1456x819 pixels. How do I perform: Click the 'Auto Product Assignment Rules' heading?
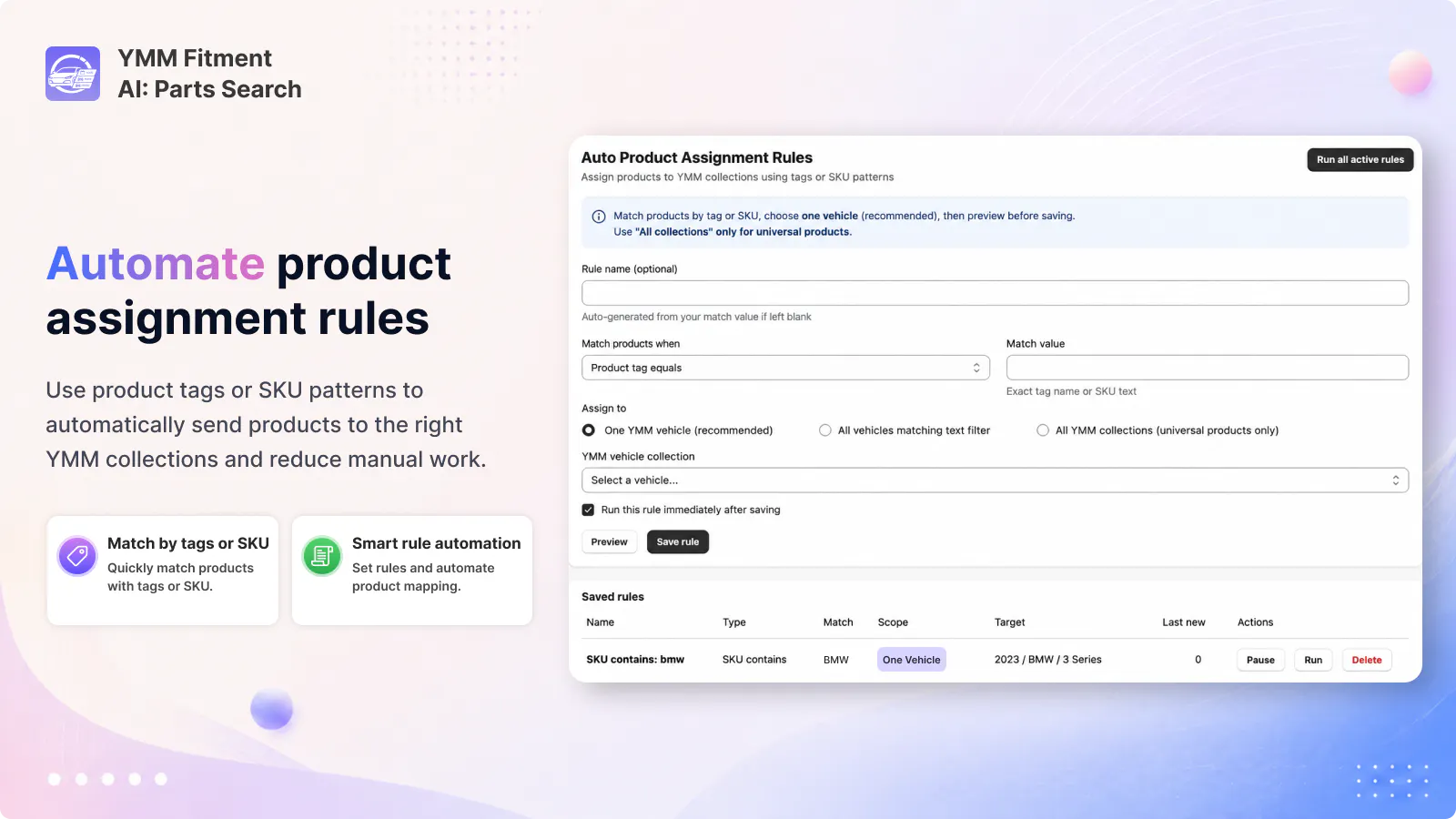[x=697, y=157]
